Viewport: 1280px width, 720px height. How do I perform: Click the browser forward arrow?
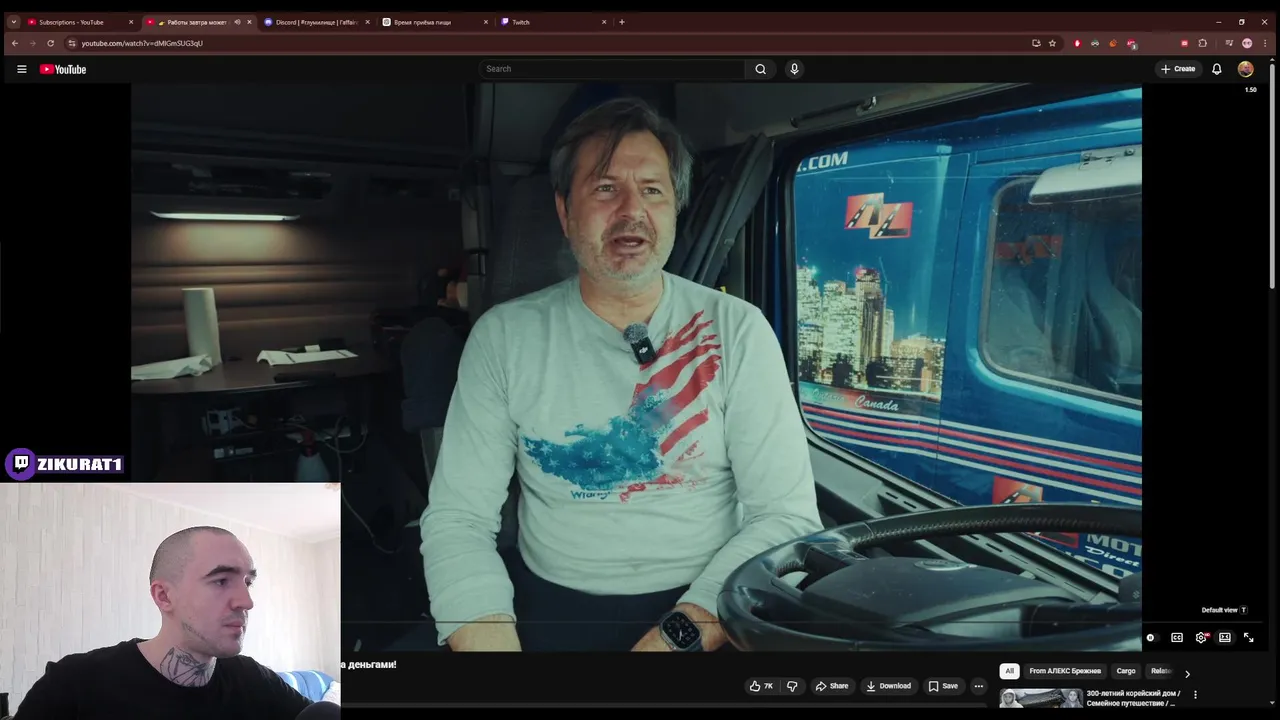[x=32, y=43]
